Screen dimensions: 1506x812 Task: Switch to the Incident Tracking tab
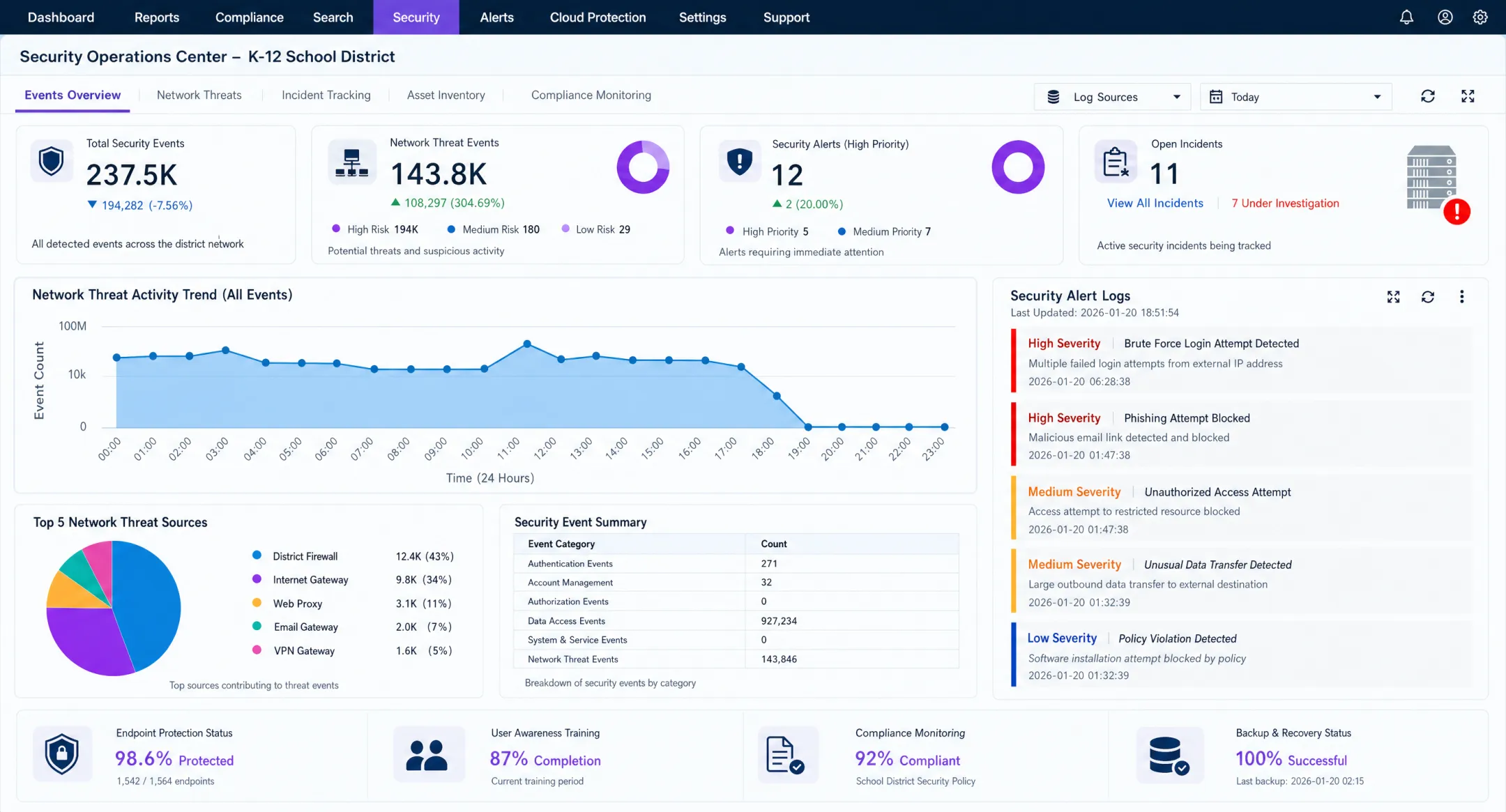[326, 95]
